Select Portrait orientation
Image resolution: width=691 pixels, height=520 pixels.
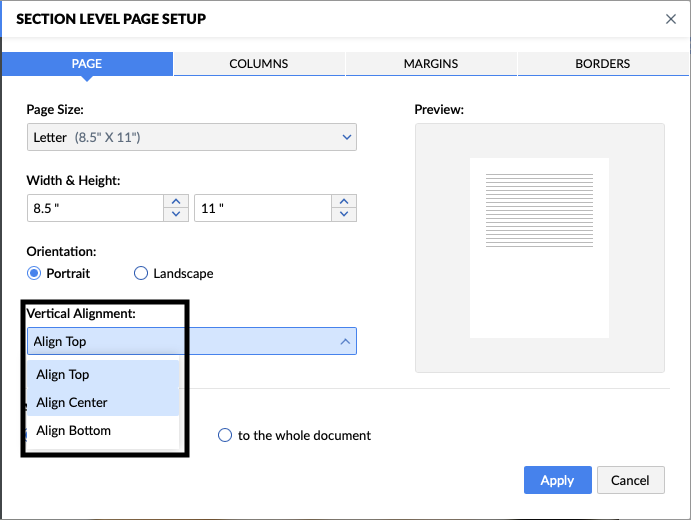tap(34, 273)
